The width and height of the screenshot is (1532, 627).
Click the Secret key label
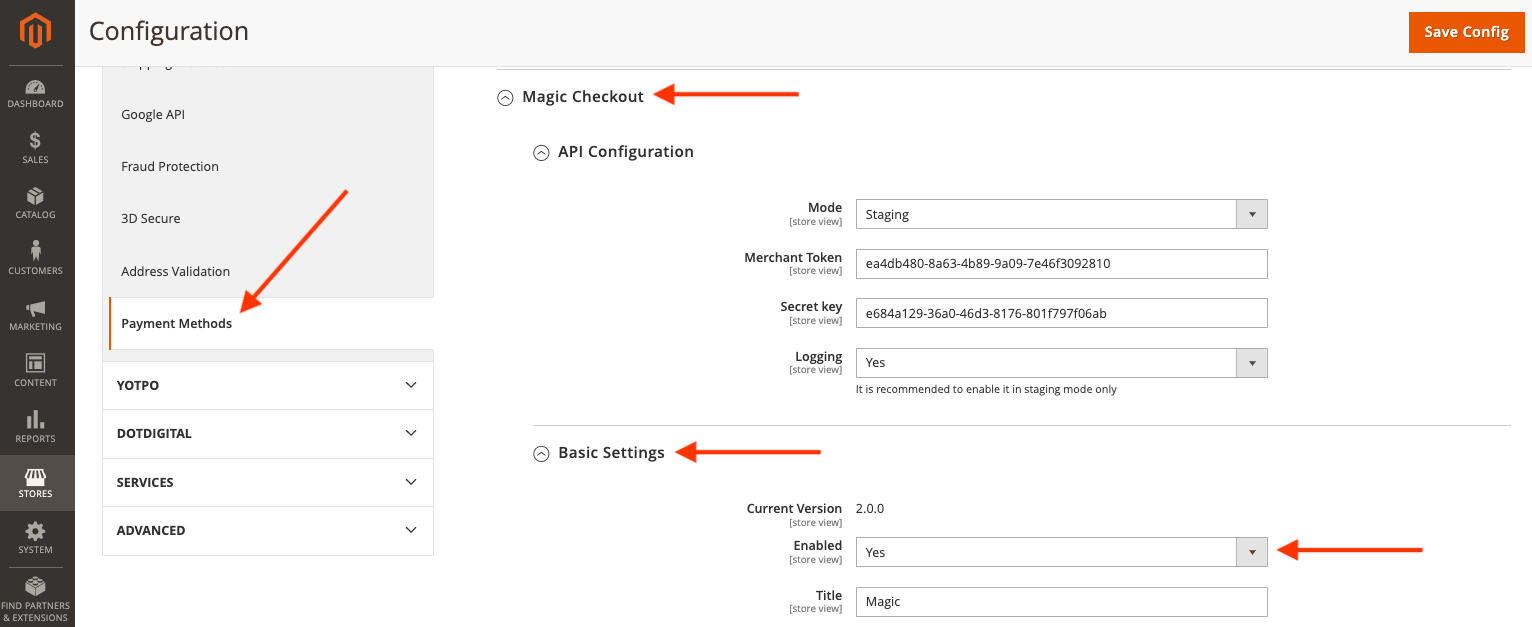point(811,307)
